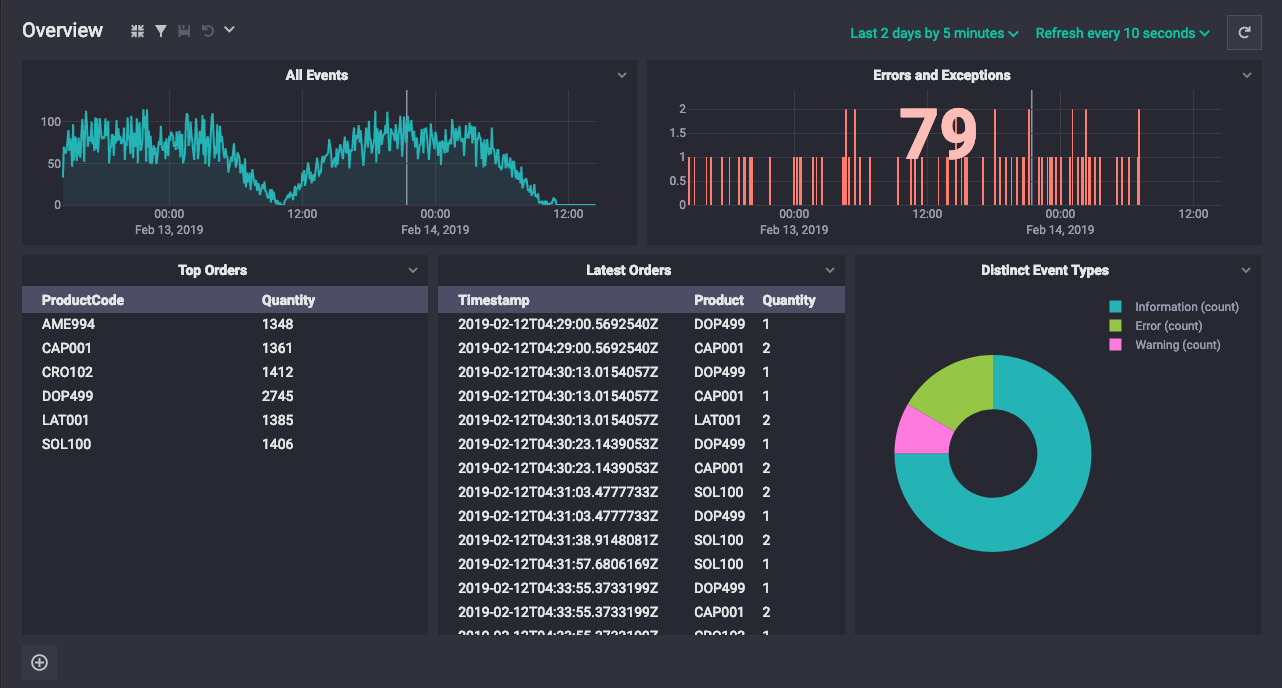Click the Errors and Exceptions panel title
The width and height of the screenshot is (1282, 688).
pos(942,75)
